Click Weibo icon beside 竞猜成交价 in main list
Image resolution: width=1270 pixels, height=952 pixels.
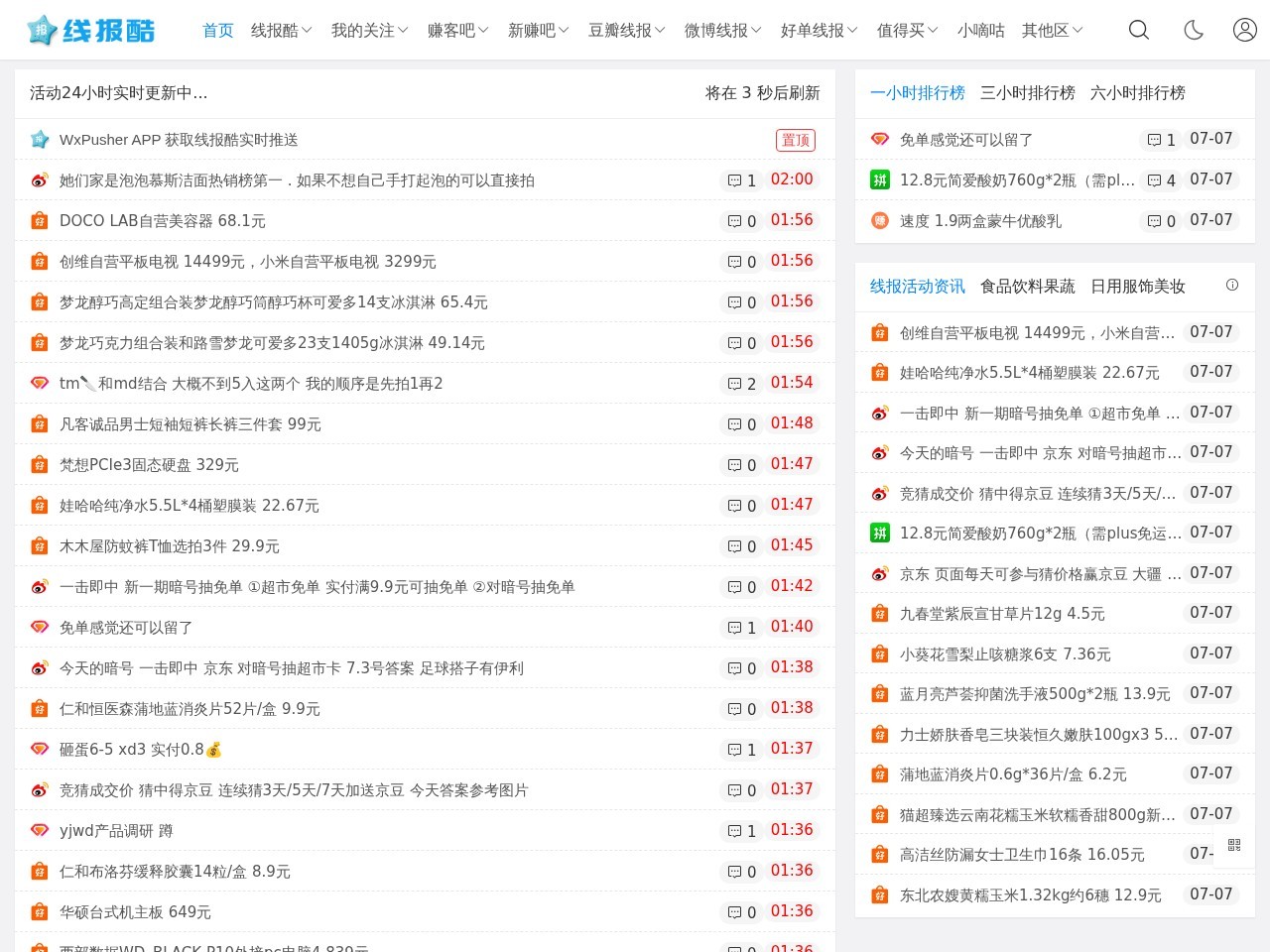[x=40, y=790]
